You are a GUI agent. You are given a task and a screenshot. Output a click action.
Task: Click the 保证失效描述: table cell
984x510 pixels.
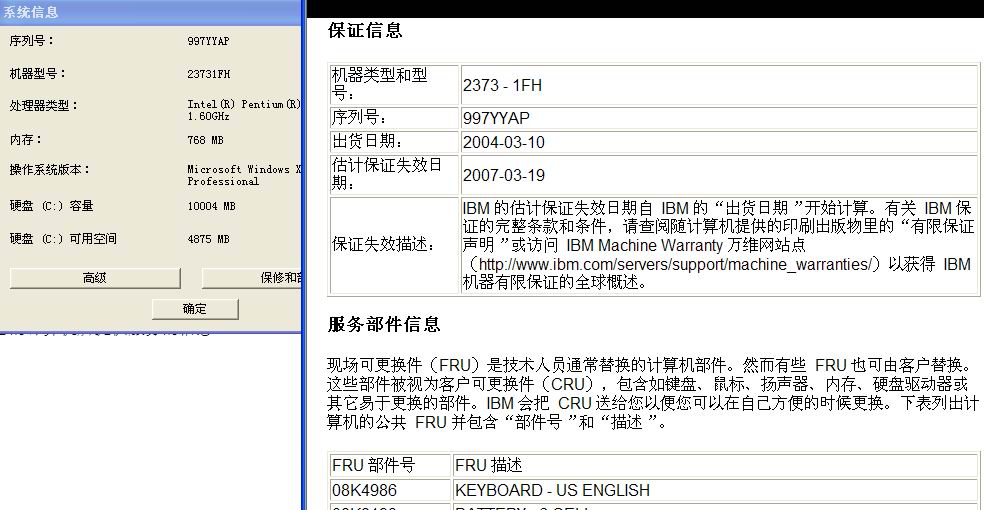coord(394,245)
